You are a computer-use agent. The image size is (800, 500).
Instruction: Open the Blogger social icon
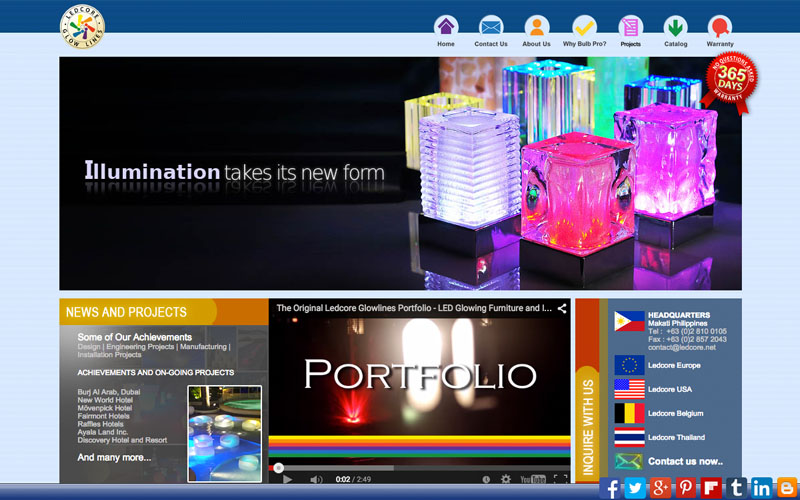[x=787, y=488]
